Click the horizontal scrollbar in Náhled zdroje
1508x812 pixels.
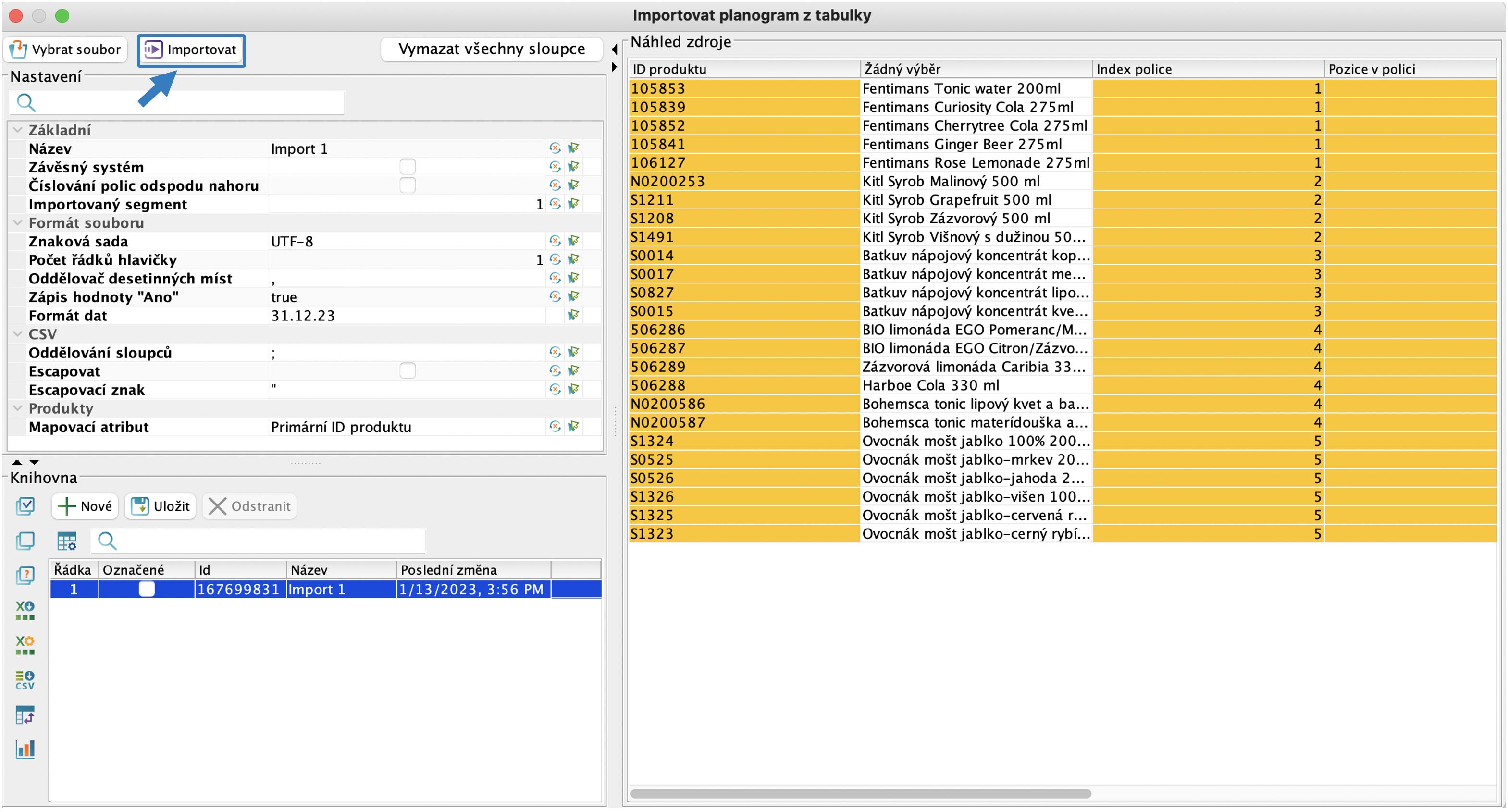(x=860, y=793)
